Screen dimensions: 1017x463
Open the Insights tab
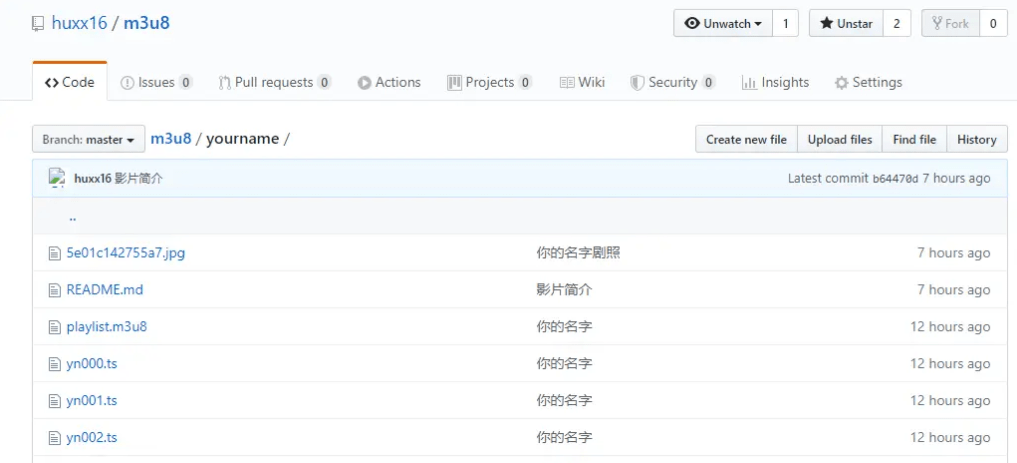(x=775, y=82)
